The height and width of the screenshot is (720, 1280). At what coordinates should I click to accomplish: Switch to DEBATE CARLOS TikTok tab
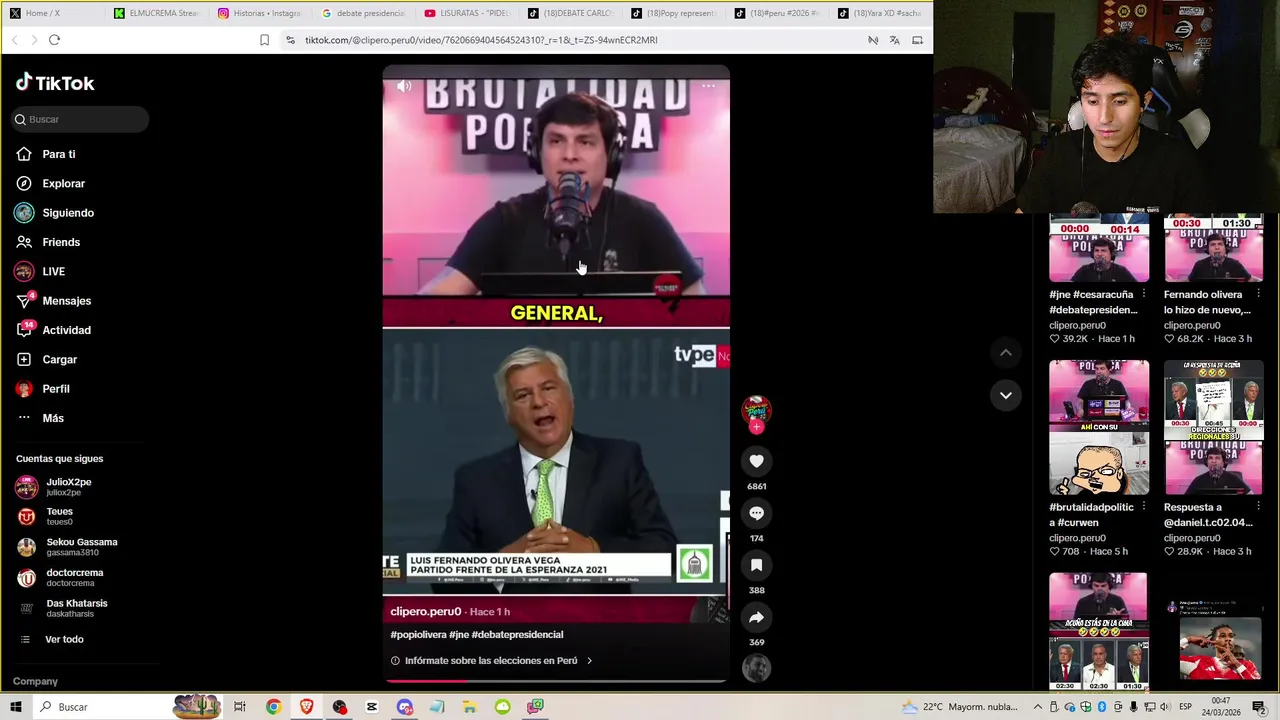[570, 13]
